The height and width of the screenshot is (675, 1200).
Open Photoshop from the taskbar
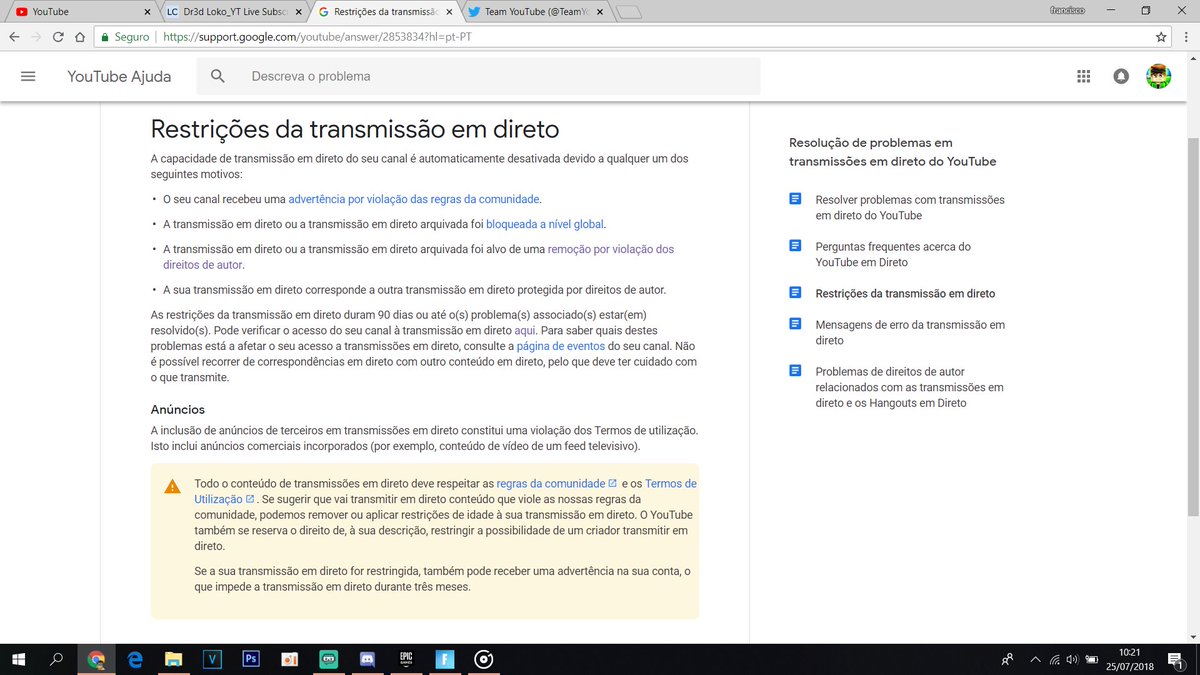[x=250, y=659]
